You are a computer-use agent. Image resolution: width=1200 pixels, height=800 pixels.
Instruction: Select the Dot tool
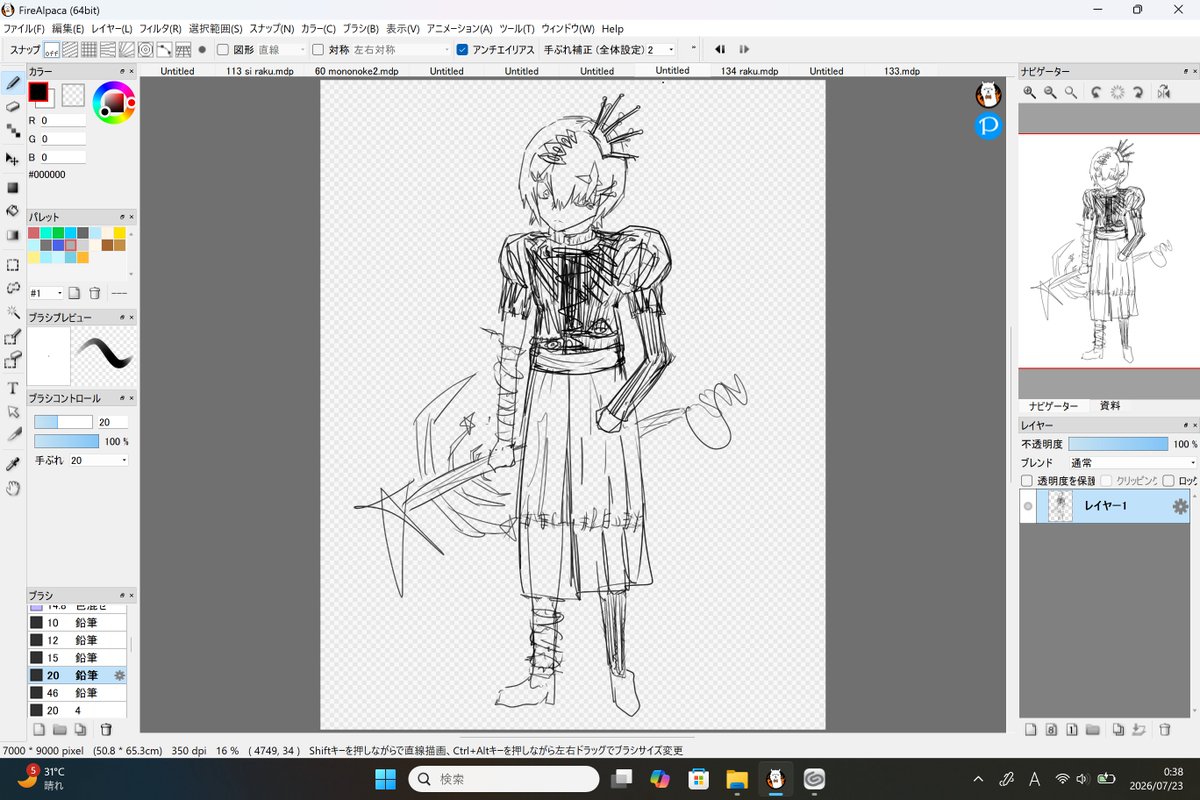[13, 130]
